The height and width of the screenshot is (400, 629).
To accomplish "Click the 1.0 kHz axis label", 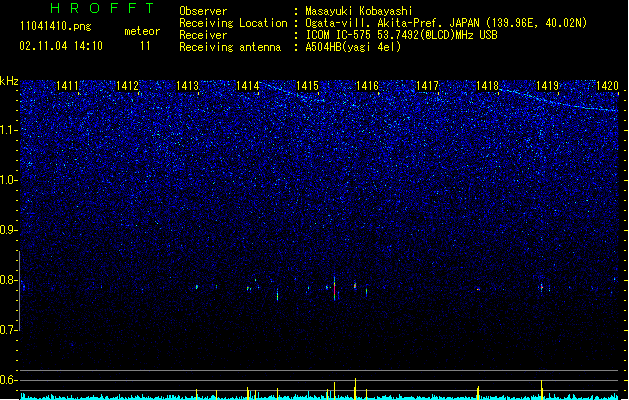I will coord(8,180).
